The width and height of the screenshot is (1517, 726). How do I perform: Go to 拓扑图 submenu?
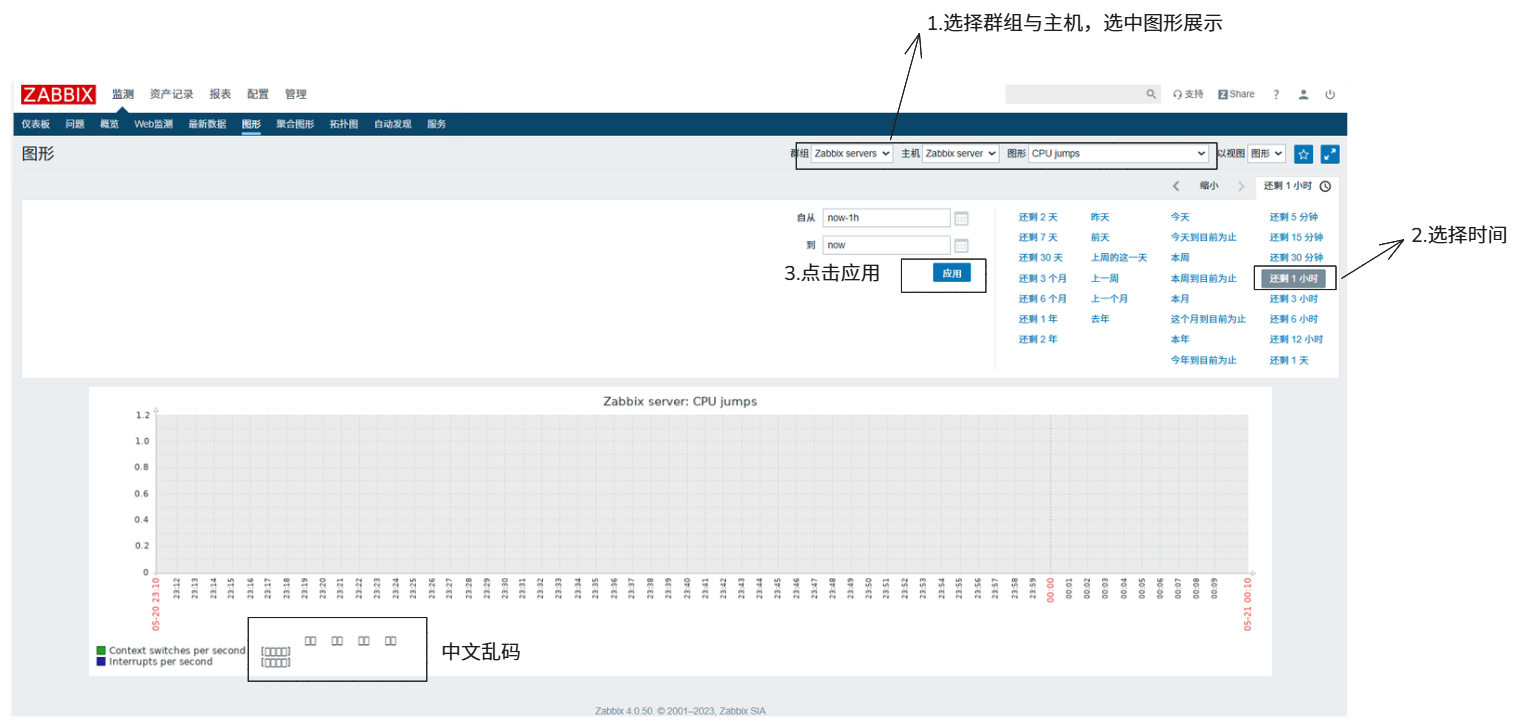[x=344, y=124]
